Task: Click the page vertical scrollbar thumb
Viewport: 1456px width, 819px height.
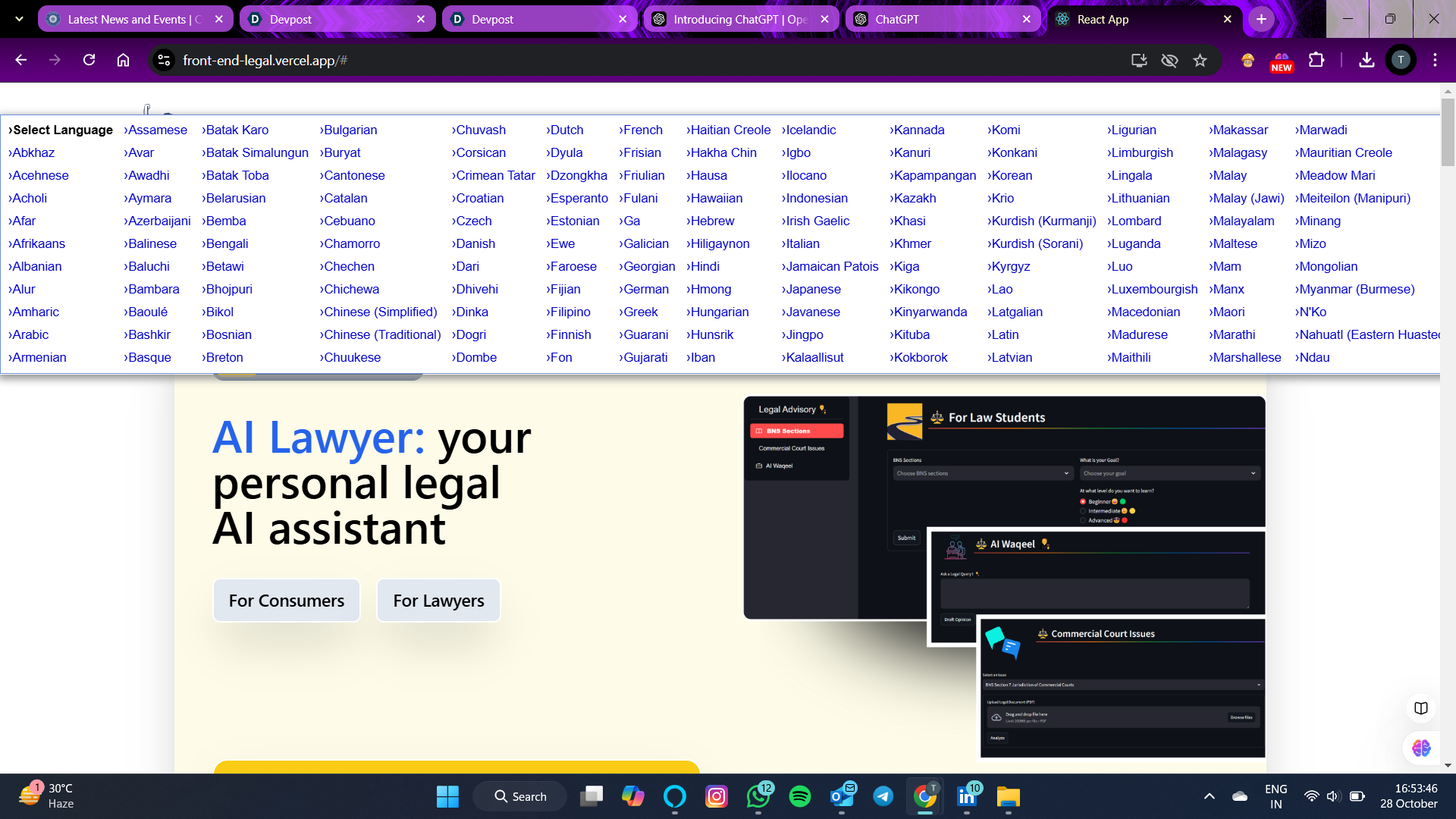Action: click(x=1448, y=133)
